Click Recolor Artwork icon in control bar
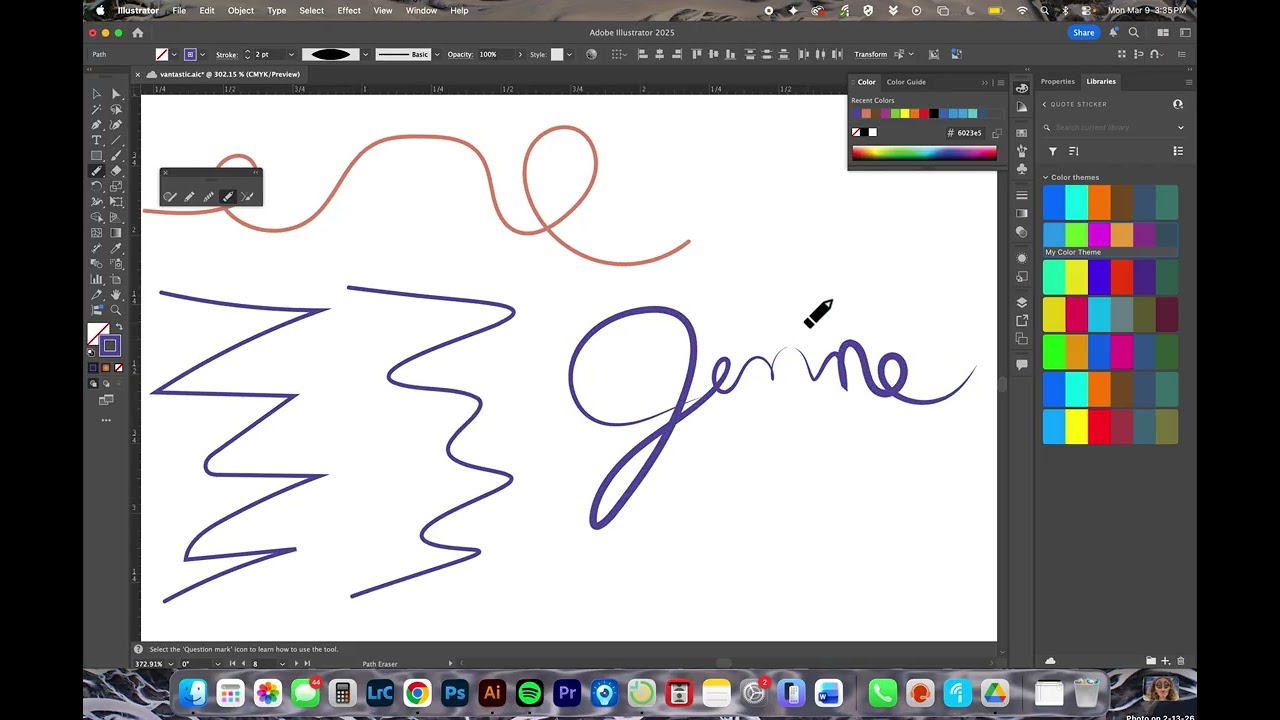Viewport: 1280px width, 720px height. 591,54
